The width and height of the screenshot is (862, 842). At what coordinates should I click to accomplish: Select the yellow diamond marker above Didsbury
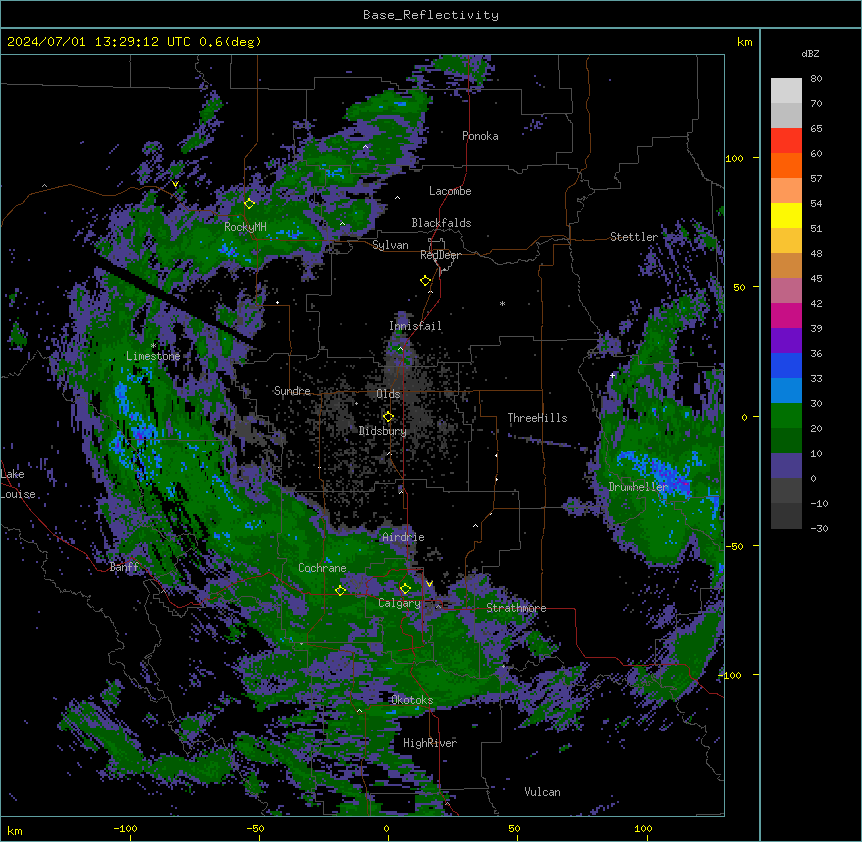[388, 416]
